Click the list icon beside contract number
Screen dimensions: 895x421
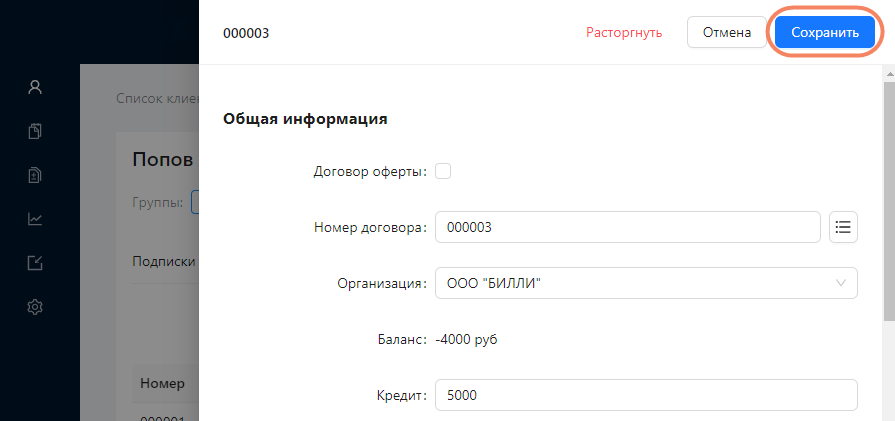(843, 227)
